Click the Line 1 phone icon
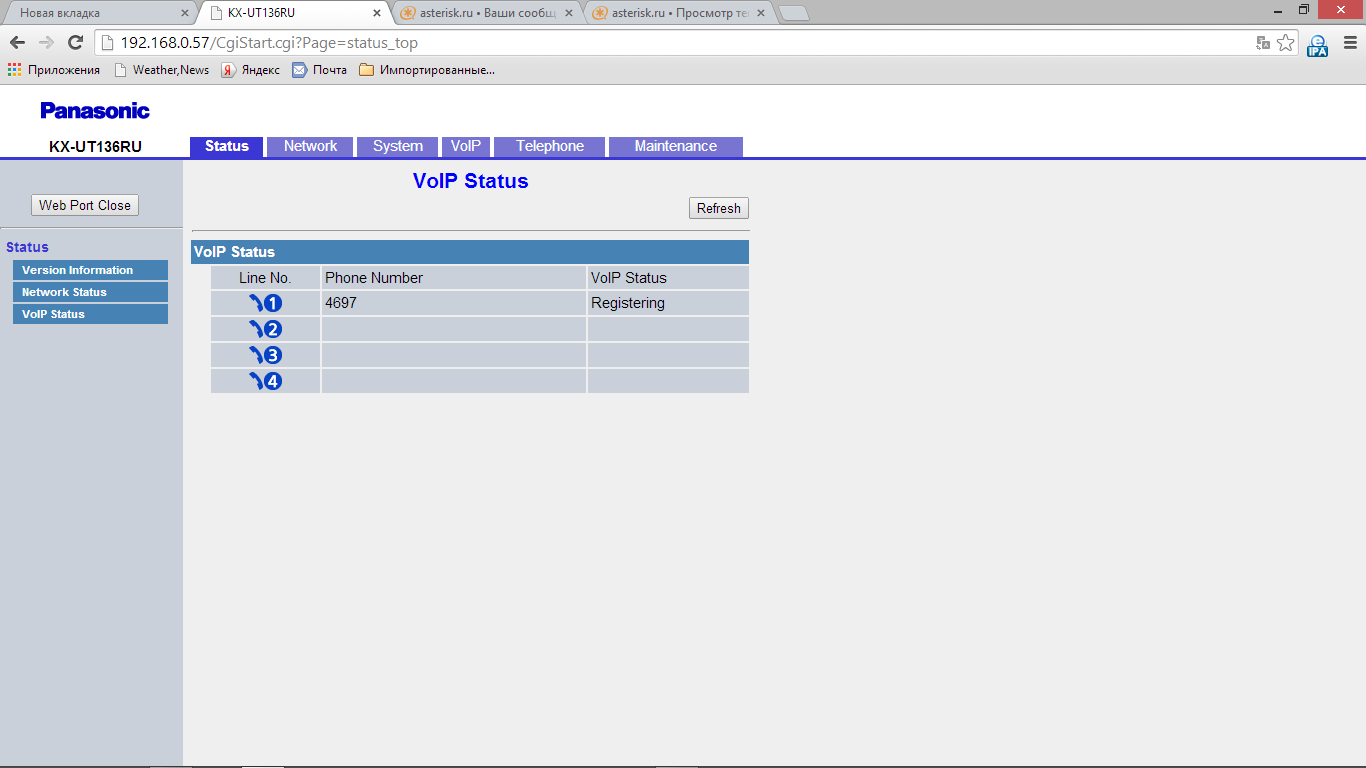1366x768 pixels. [265, 303]
